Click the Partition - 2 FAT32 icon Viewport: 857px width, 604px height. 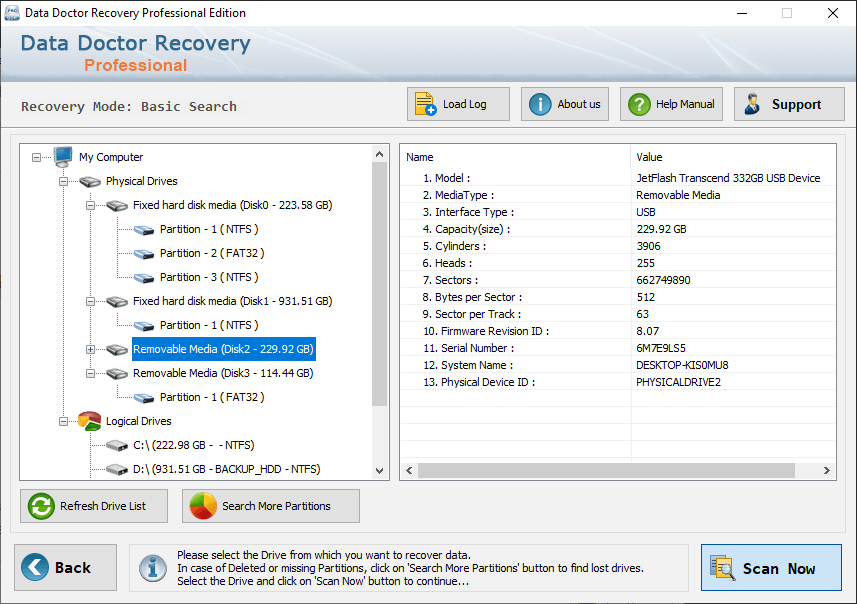coord(144,254)
